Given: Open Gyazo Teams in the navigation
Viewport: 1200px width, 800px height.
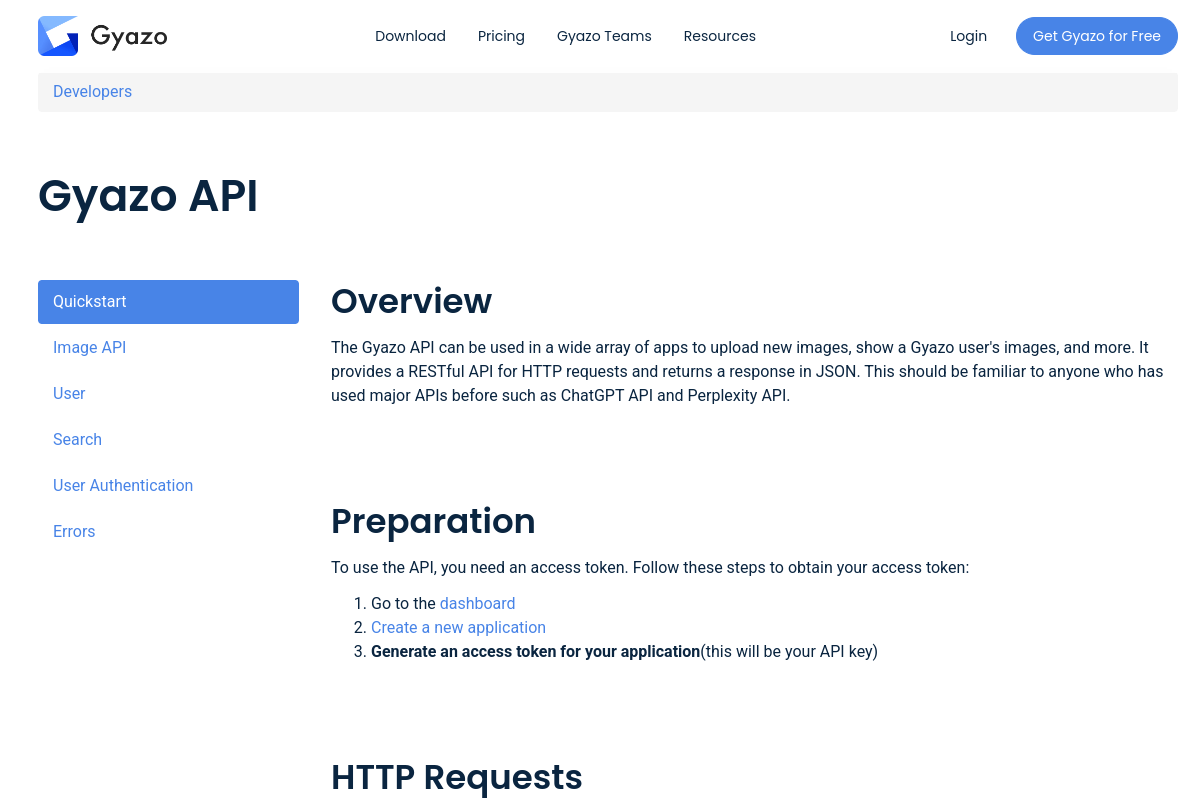Looking at the screenshot, I should click(604, 36).
